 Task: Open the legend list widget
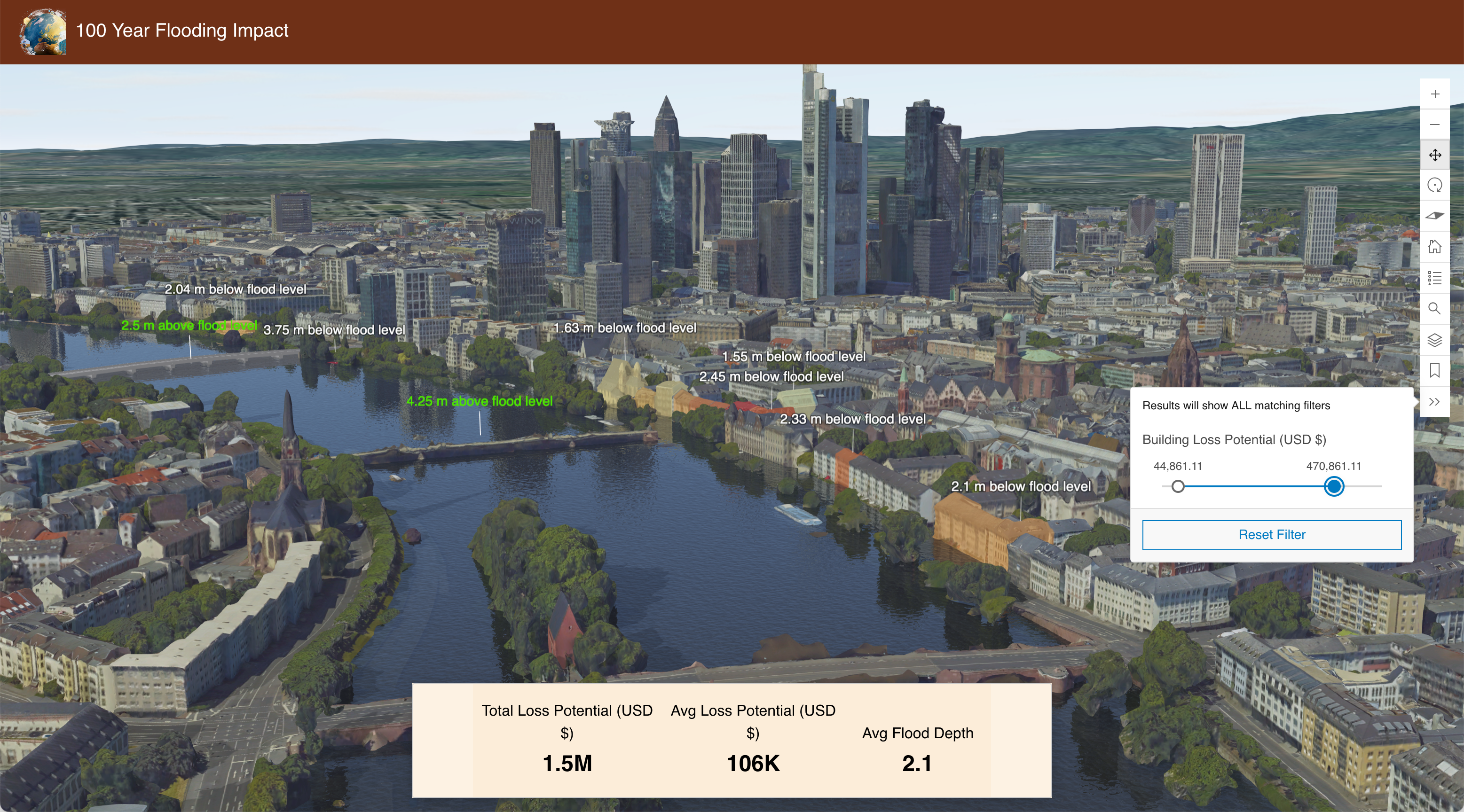[1434, 278]
